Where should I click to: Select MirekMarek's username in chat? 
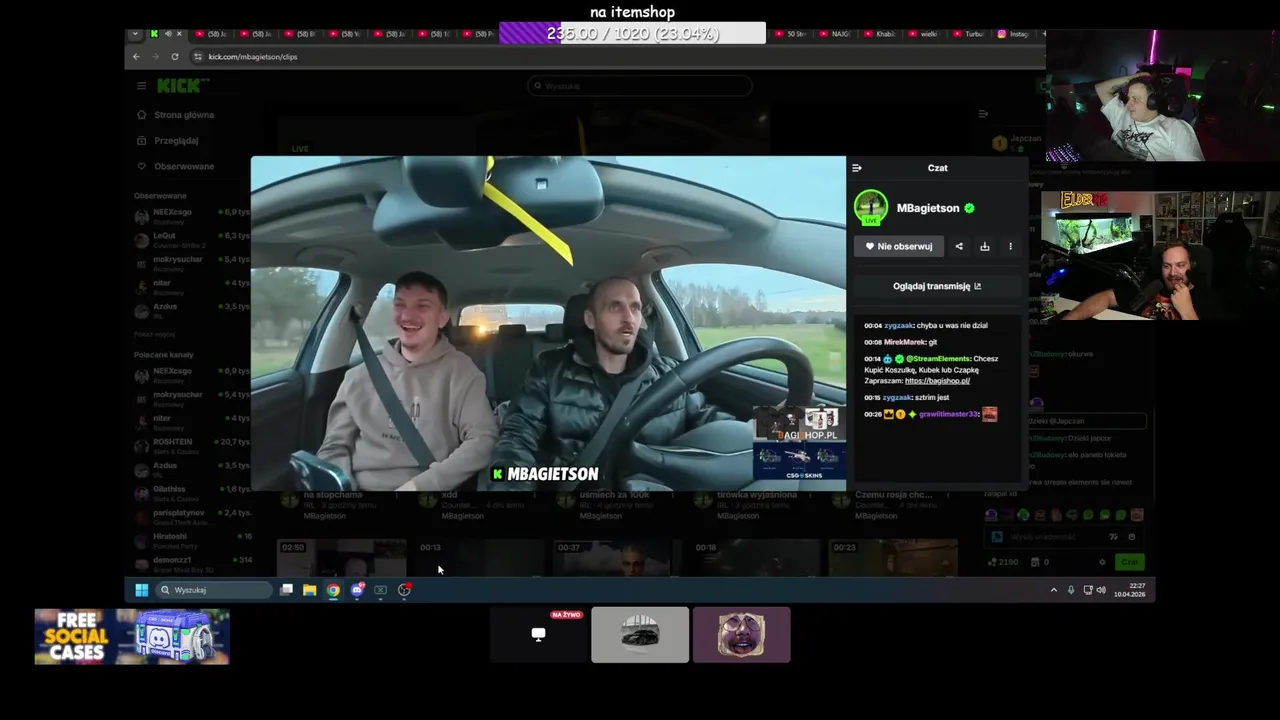click(905, 342)
